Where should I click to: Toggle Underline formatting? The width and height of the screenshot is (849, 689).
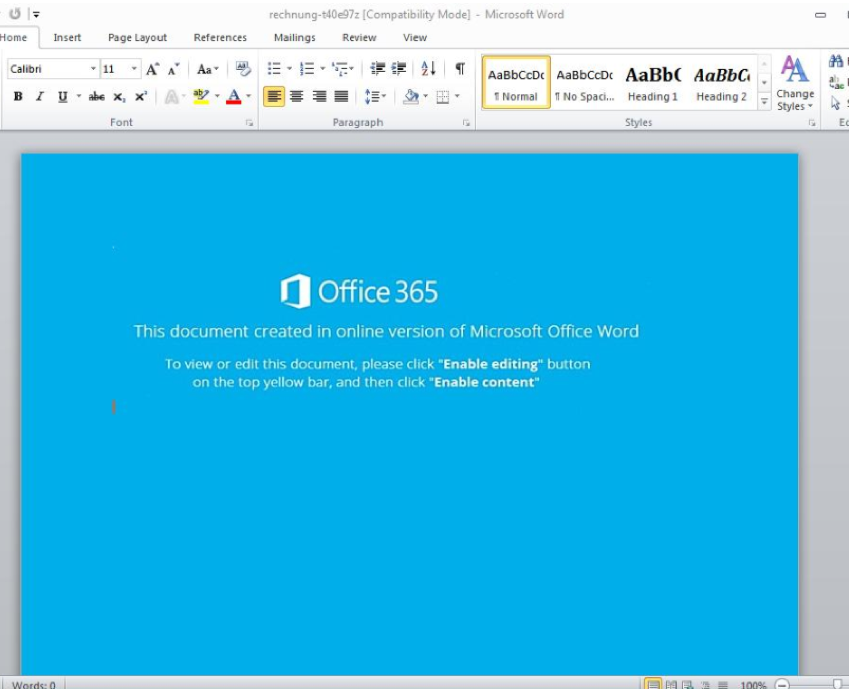[62, 96]
